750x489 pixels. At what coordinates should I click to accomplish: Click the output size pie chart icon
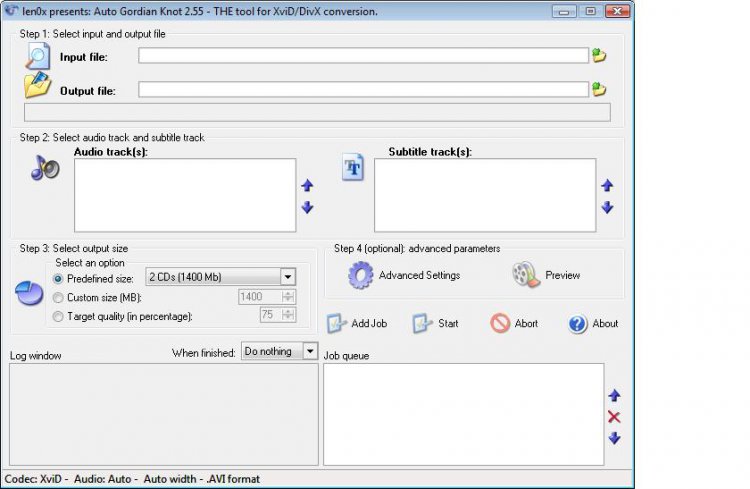(x=29, y=293)
